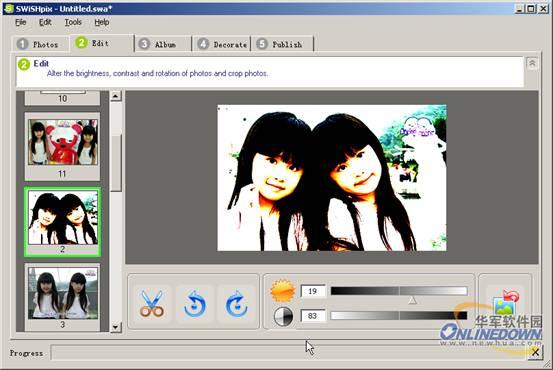Click thumbnail list scroll down arrow
This screenshot has width=553, height=370.
[116, 327]
